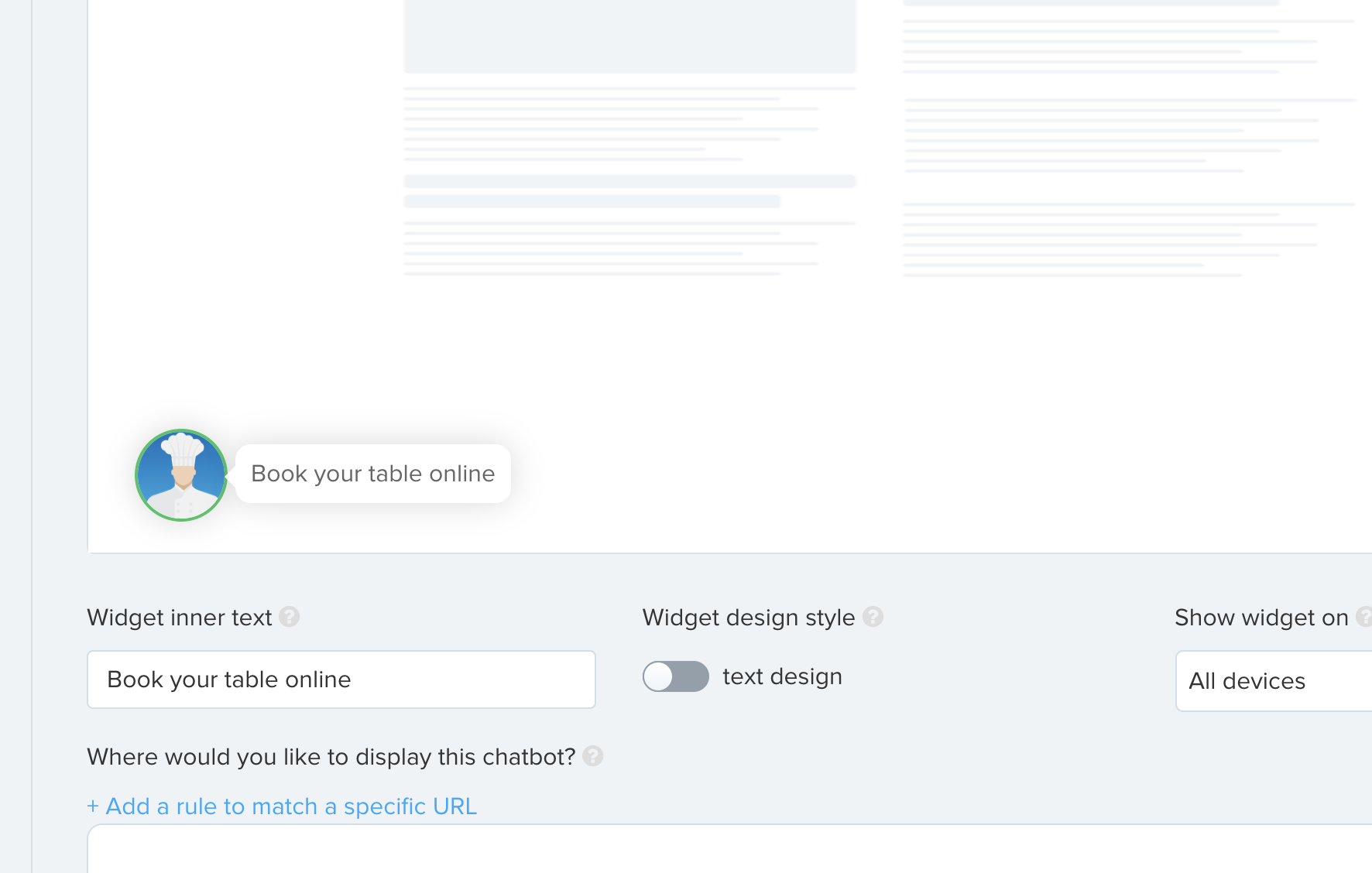Click the "Widget inner text" label

pyautogui.click(x=180, y=618)
